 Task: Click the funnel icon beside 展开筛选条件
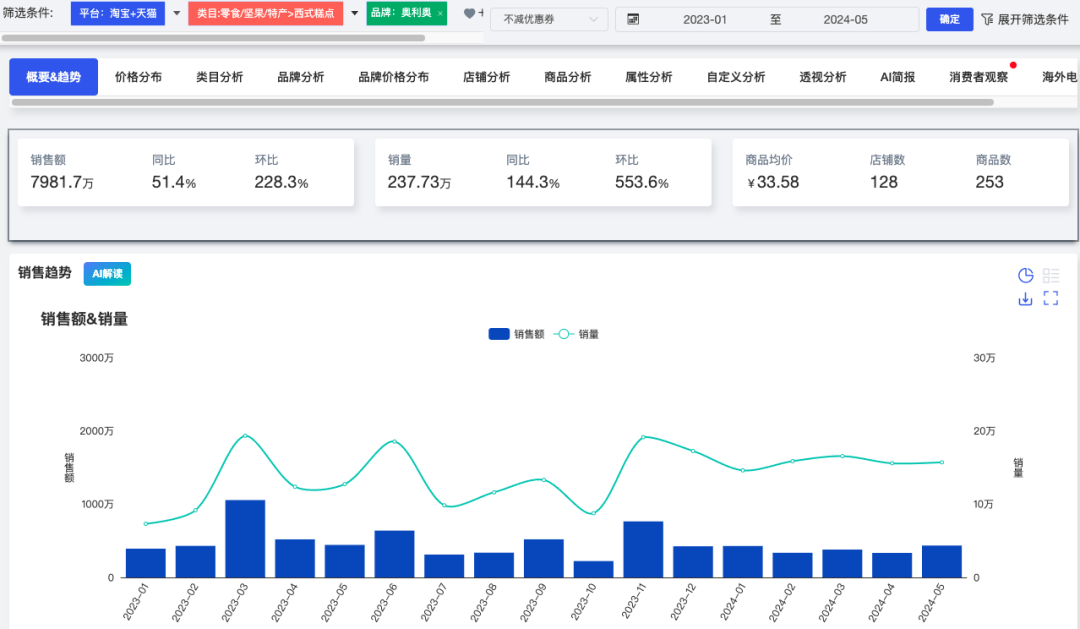click(990, 19)
